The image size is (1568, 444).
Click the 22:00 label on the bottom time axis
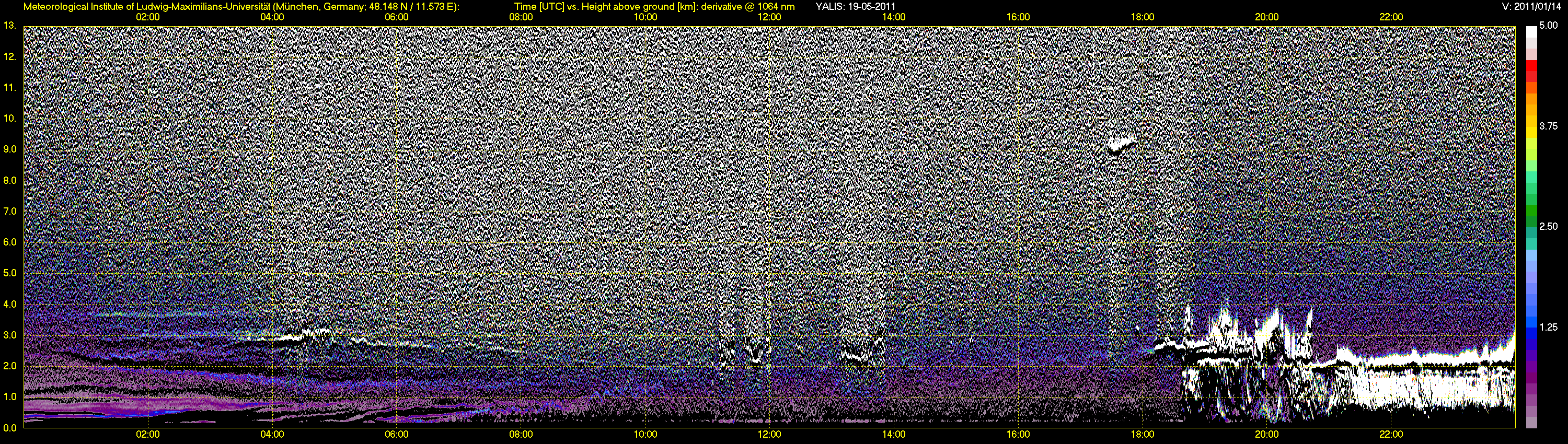click(x=1391, y=434)
